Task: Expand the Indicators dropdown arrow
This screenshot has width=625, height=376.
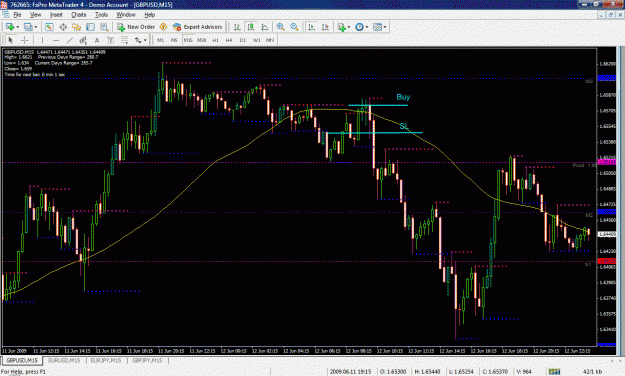Action: (x=349, y=27)
